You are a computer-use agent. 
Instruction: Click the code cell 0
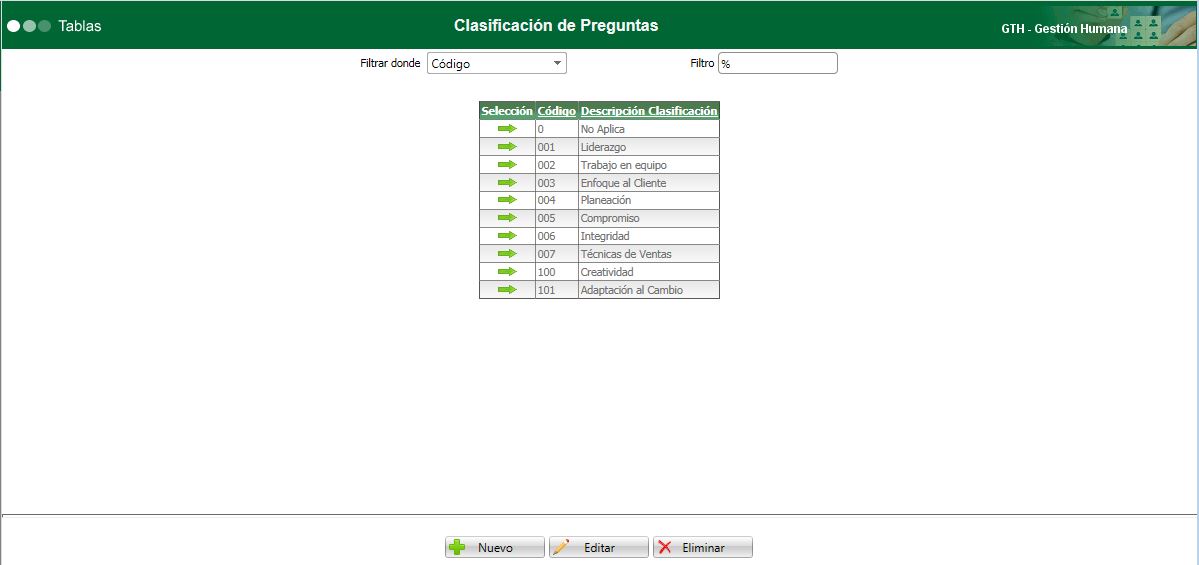[557, 129]
